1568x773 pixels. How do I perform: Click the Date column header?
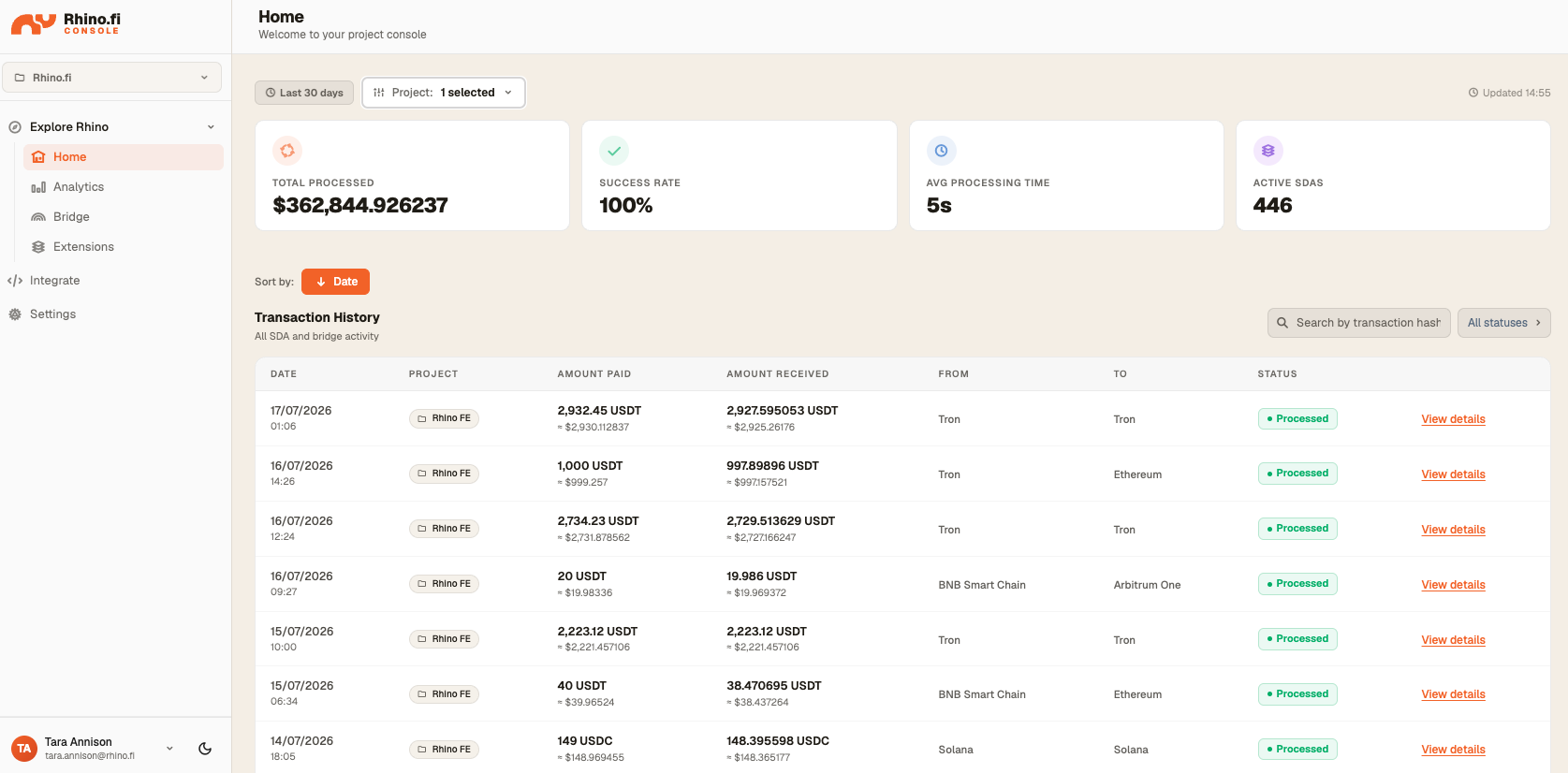284,373
